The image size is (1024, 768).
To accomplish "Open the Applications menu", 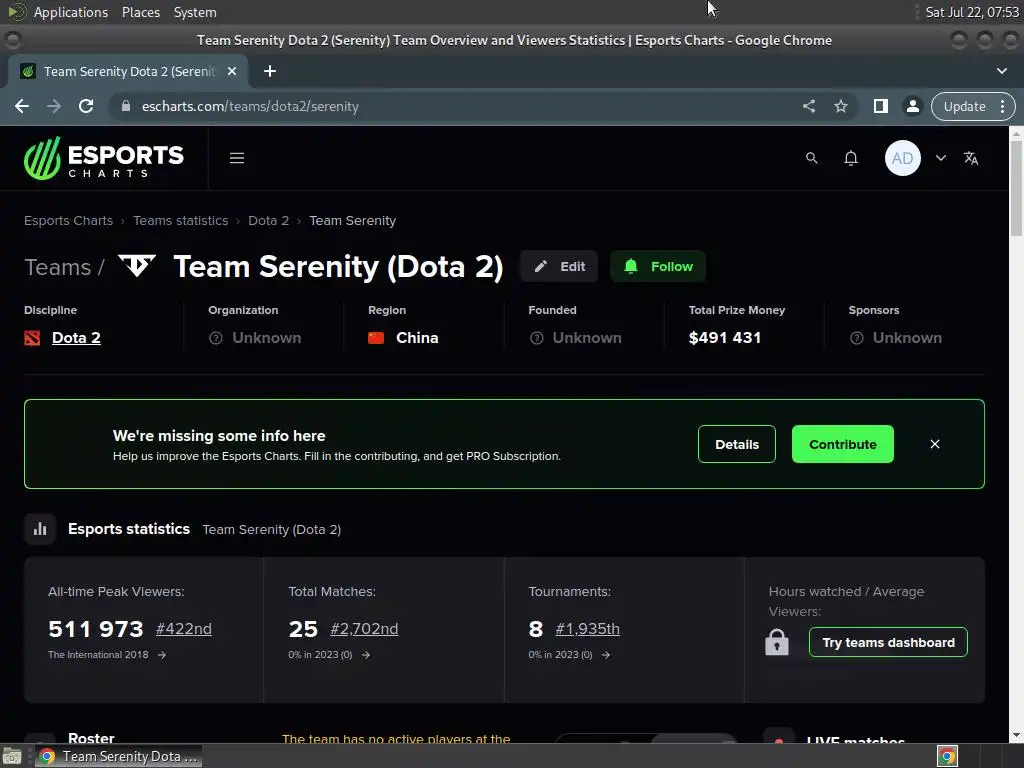I will point(71,12).
